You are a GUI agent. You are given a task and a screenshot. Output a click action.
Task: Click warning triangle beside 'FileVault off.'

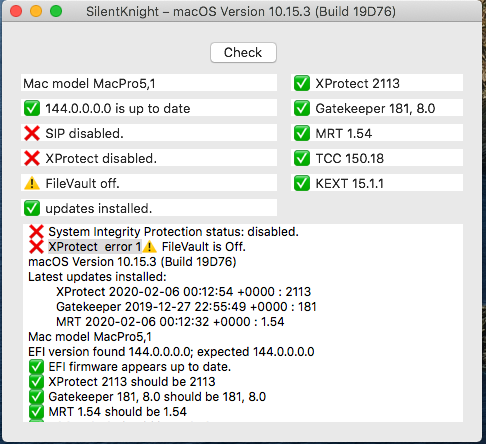click(x=32, y=183)
